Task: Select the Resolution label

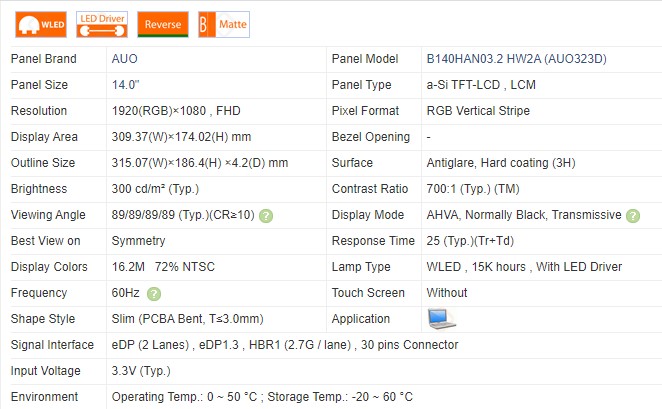Action: pos(39,111)
